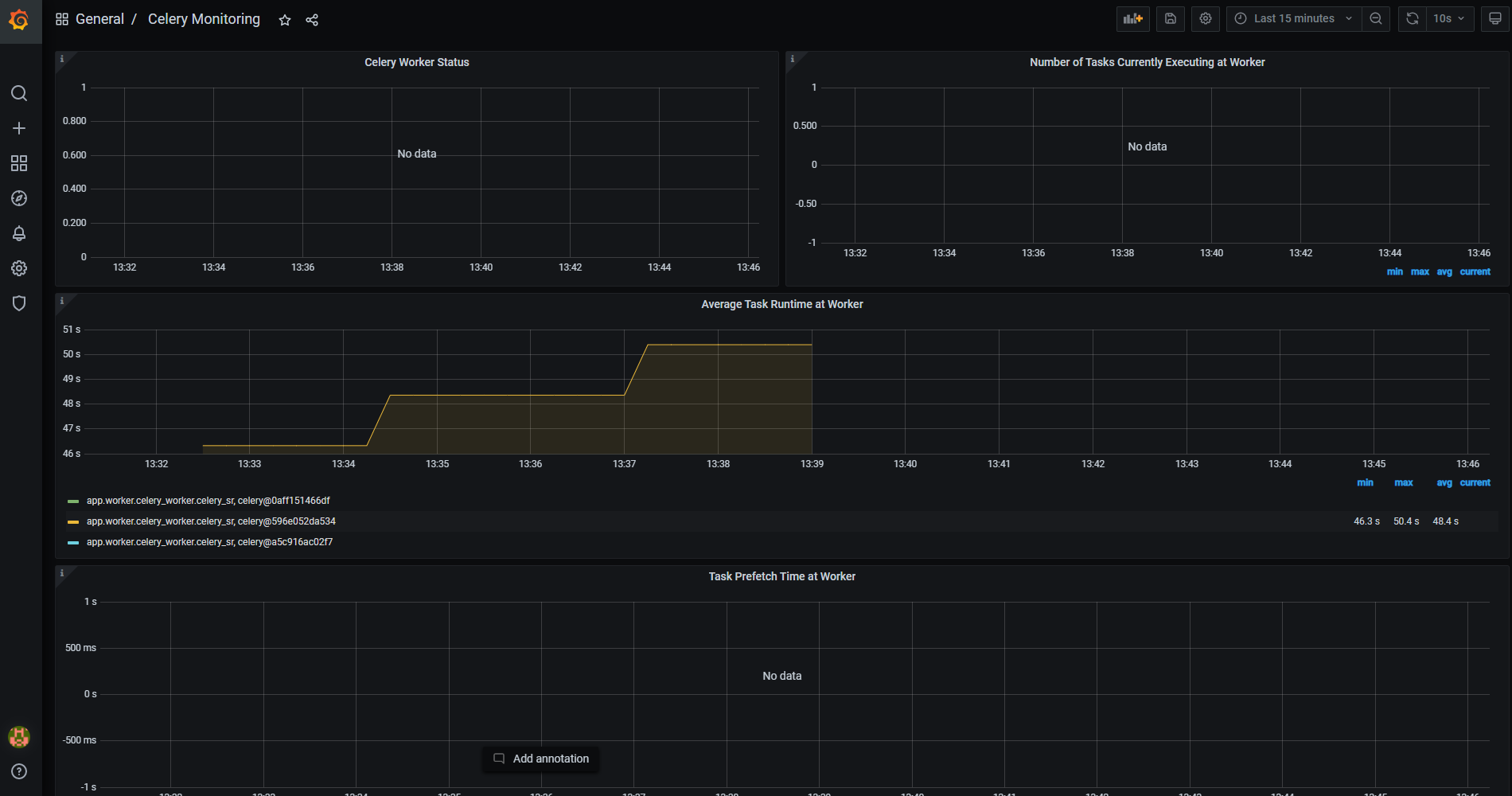Open the Server Admin section
Image resolution: width=1512 pixels, height=796 pixels.
point(19,302)
